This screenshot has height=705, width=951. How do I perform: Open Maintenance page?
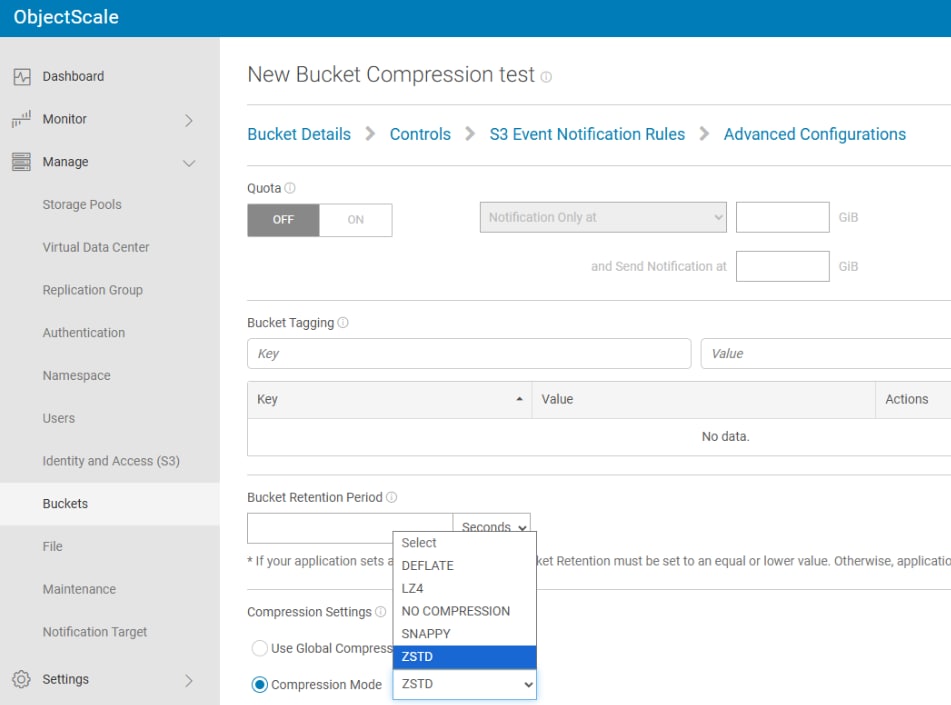coord(79,589)
